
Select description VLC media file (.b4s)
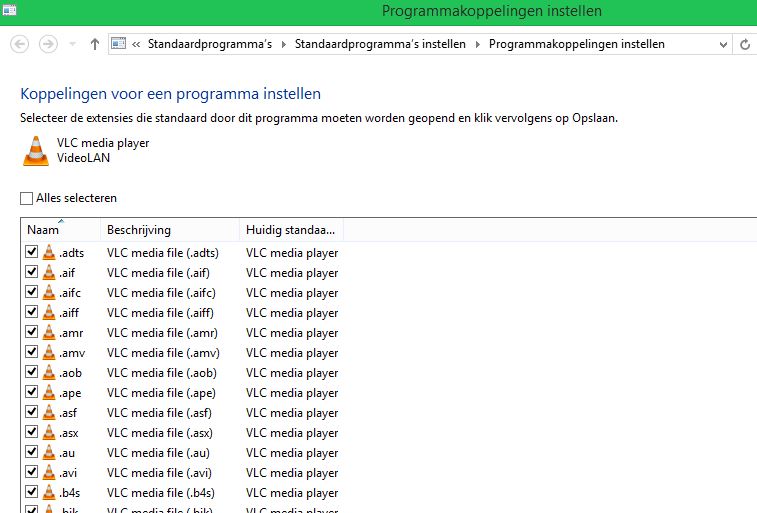tap(161, 493)
